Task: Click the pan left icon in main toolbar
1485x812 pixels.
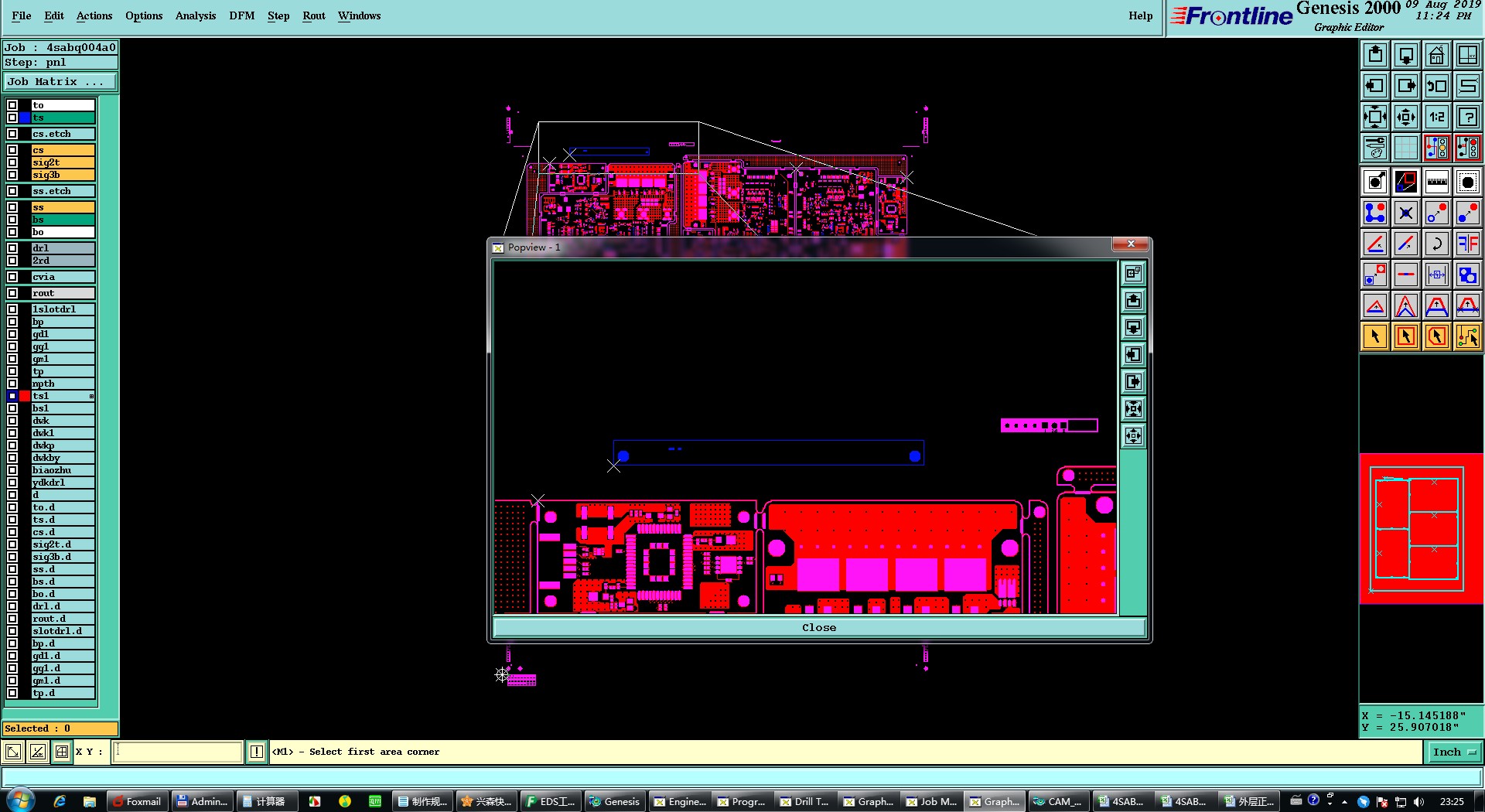Action: (x=1375, y=86)
